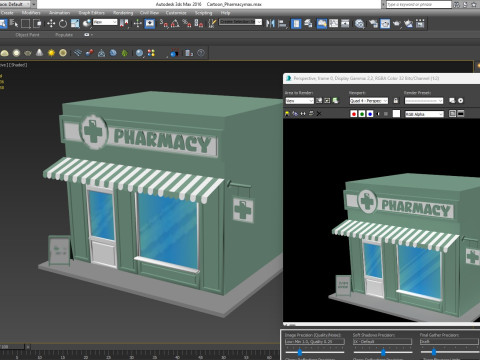Click the Render in Cloud filmstrip icon
The width and height of the screenshot is (480, 360).
(x=420, y=23)
